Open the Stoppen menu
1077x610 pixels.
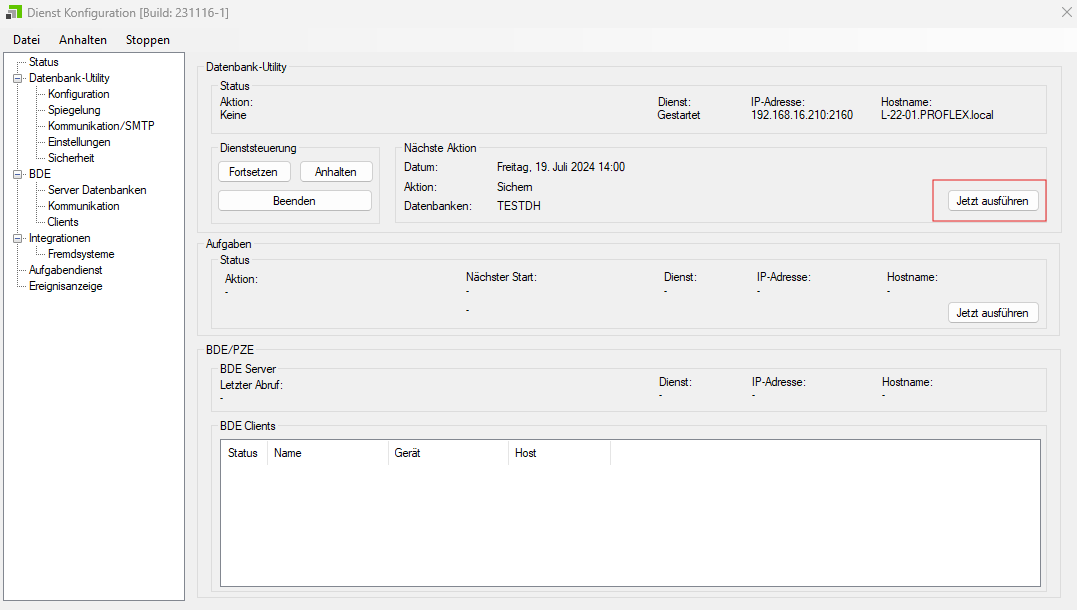pyautogui.click(x=148, y=40)
